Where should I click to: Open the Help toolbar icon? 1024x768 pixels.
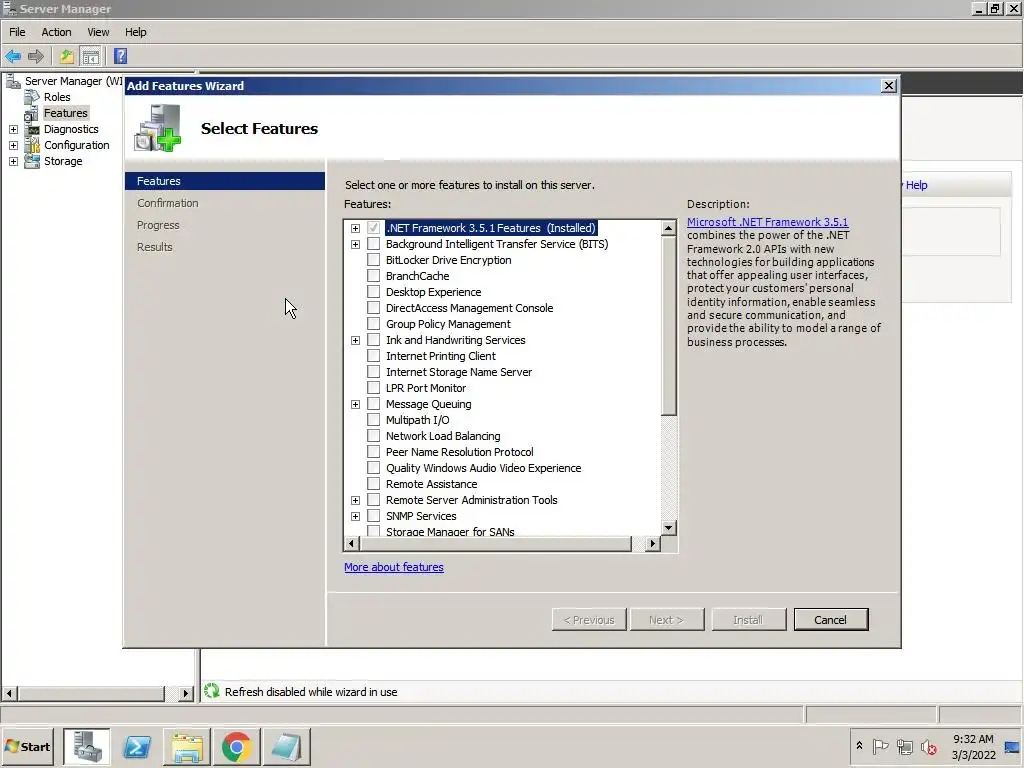coord(120,56)
